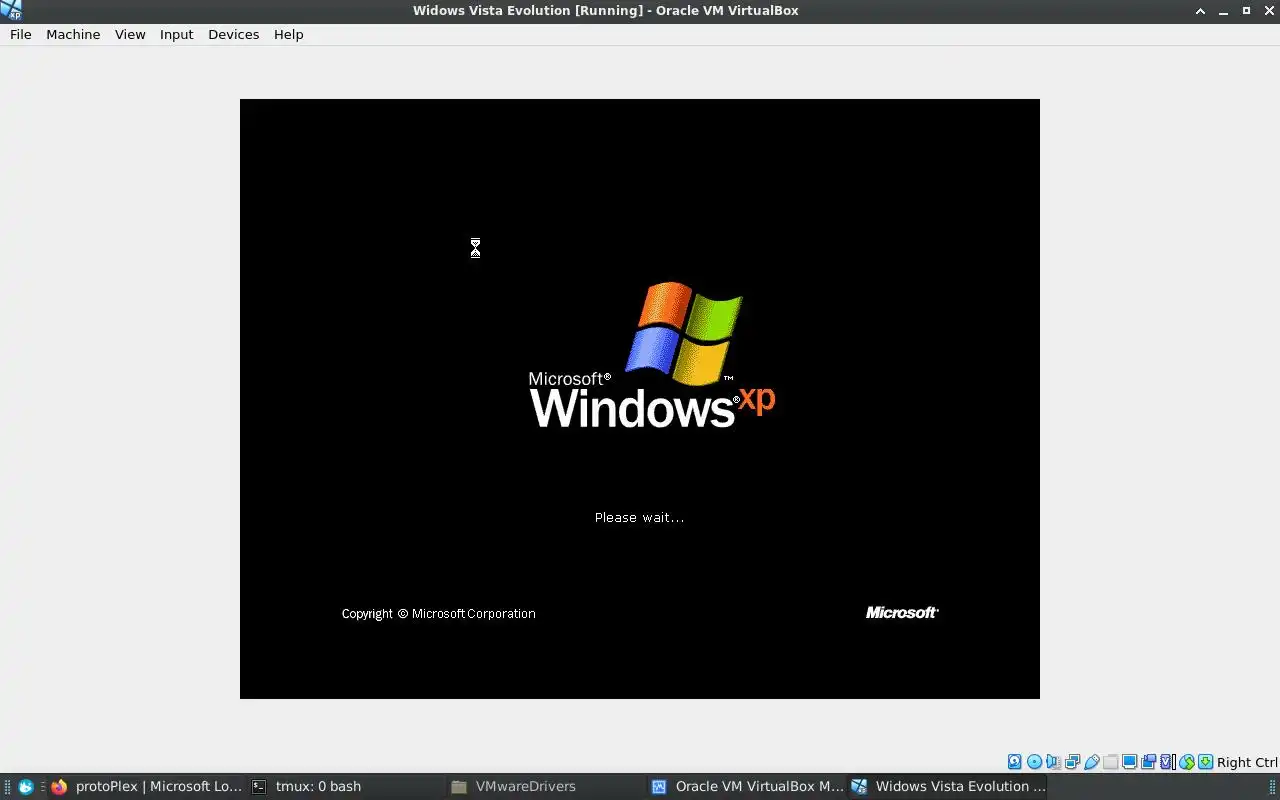
Task: Open the Help menu
Action: pyautogui.click(x=288, y=34)
